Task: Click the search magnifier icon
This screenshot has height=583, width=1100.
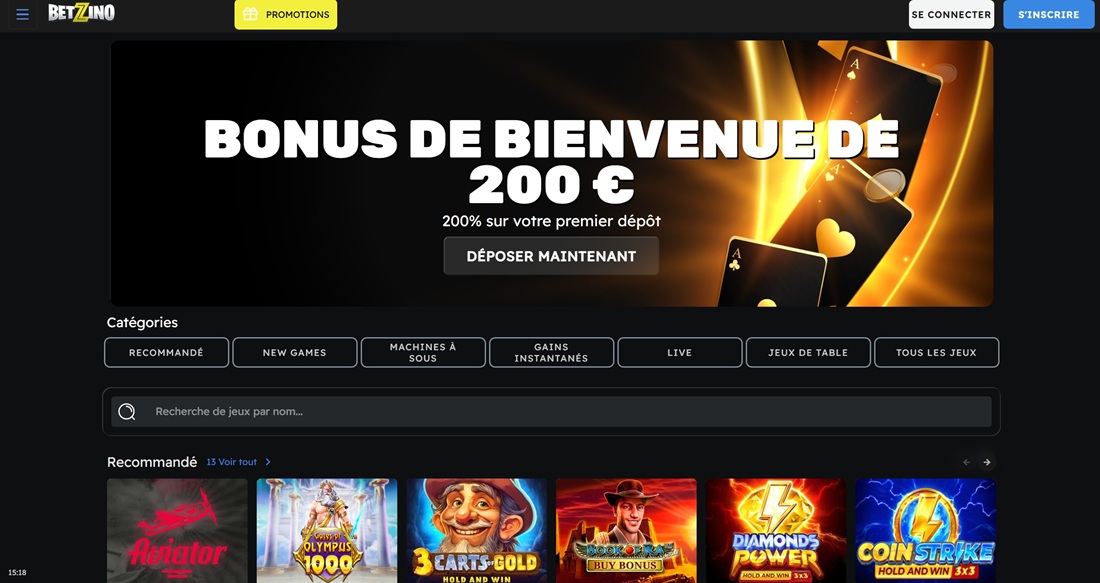Action: pyautogui.click(x=126, y=411)
